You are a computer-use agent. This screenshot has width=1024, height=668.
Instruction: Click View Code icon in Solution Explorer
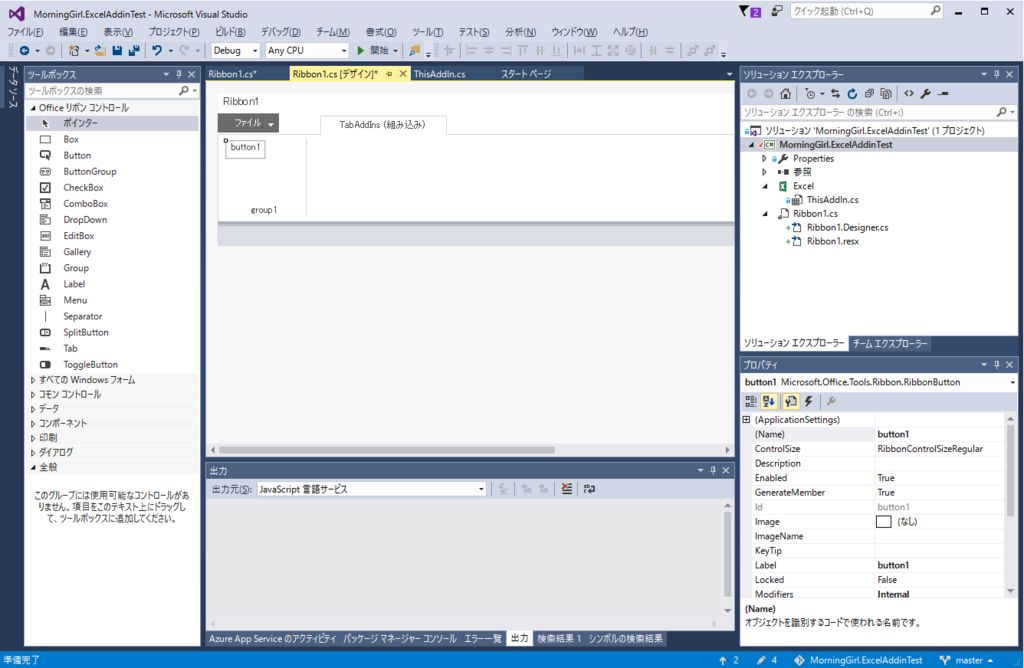908,93
